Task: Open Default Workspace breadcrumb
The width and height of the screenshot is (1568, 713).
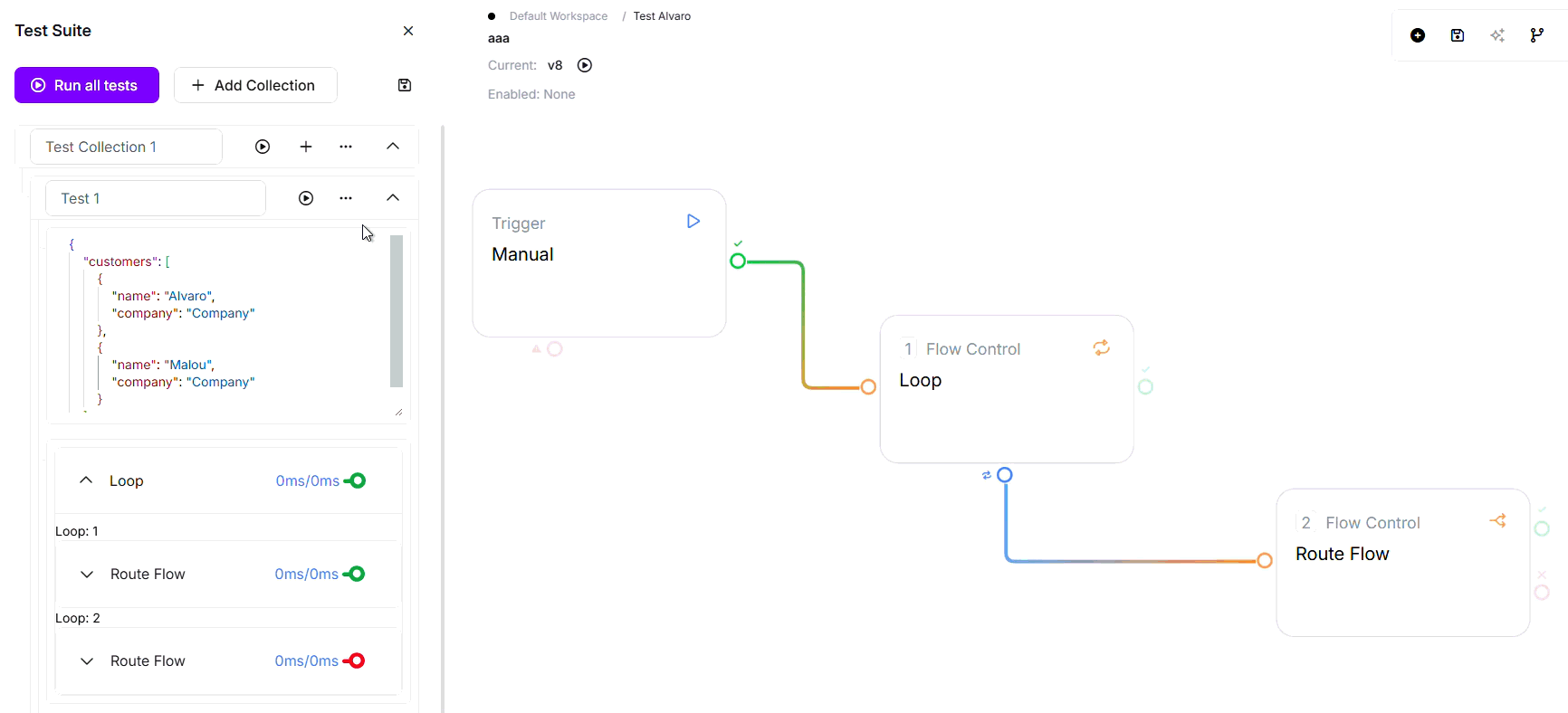Action: (559, 16)
